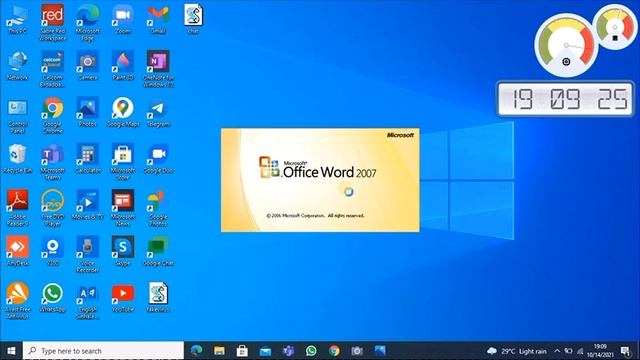The height and width of the screenshot is (360, 640).
Task: Select the Recycle Bin desktop icon
Action: [x=18, y=159]
